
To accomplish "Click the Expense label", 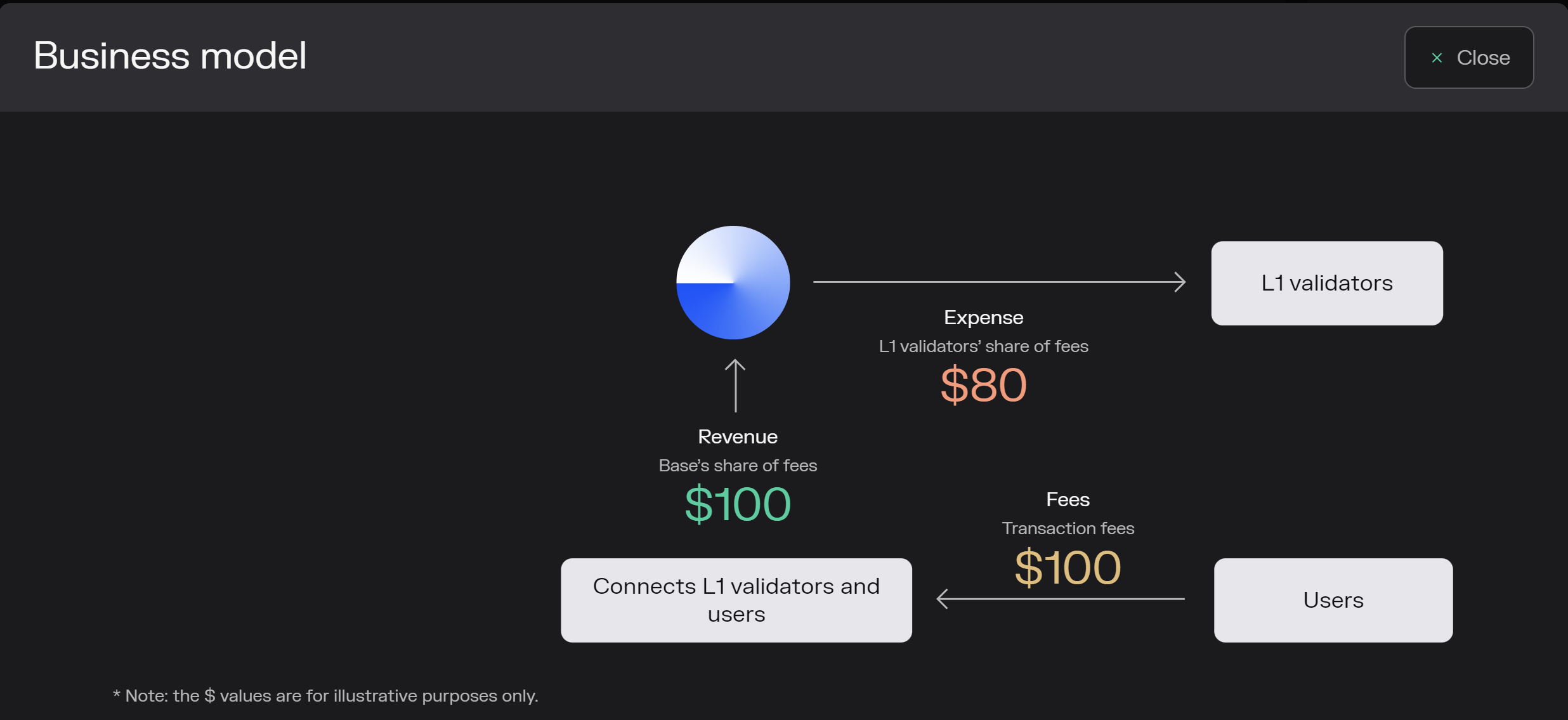I will point(983,317).
